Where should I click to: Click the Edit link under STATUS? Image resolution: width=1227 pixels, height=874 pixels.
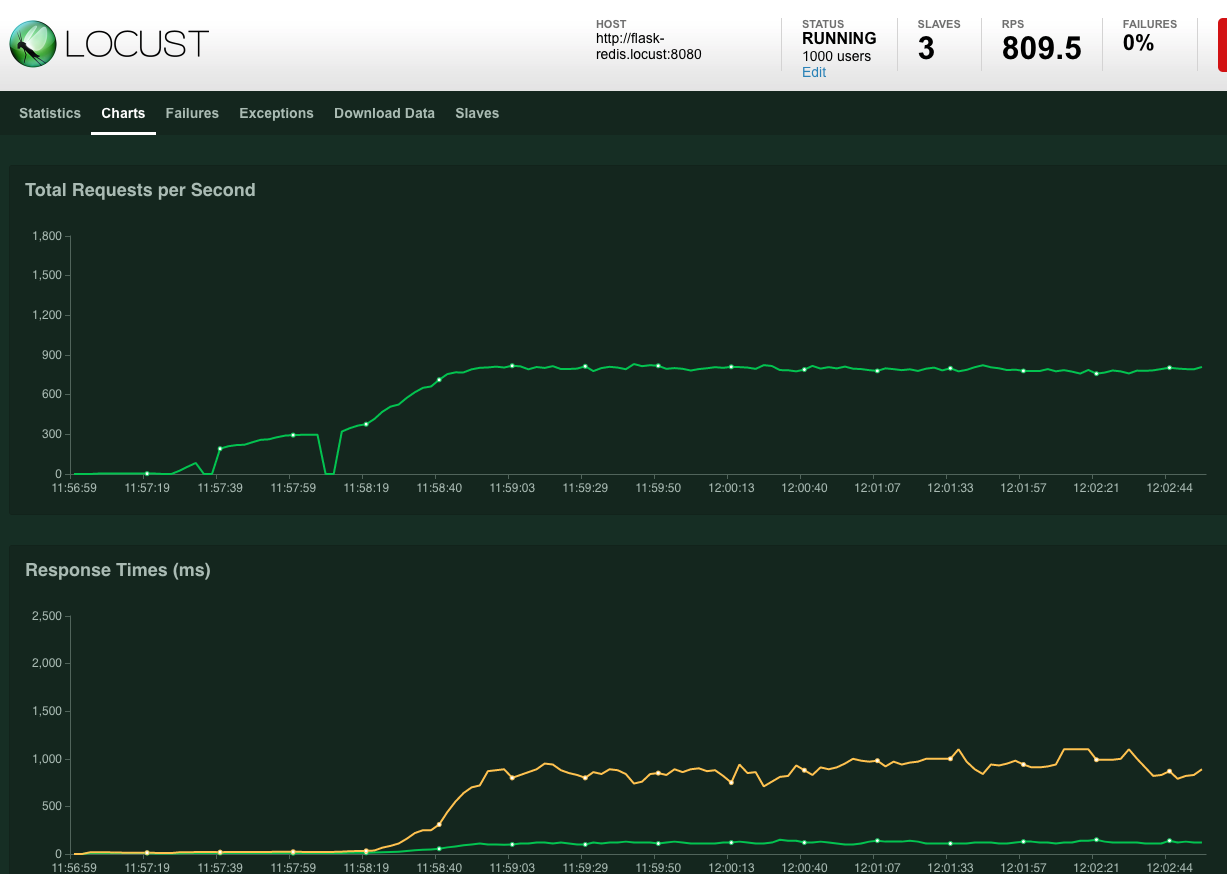[x=813, y=72]
